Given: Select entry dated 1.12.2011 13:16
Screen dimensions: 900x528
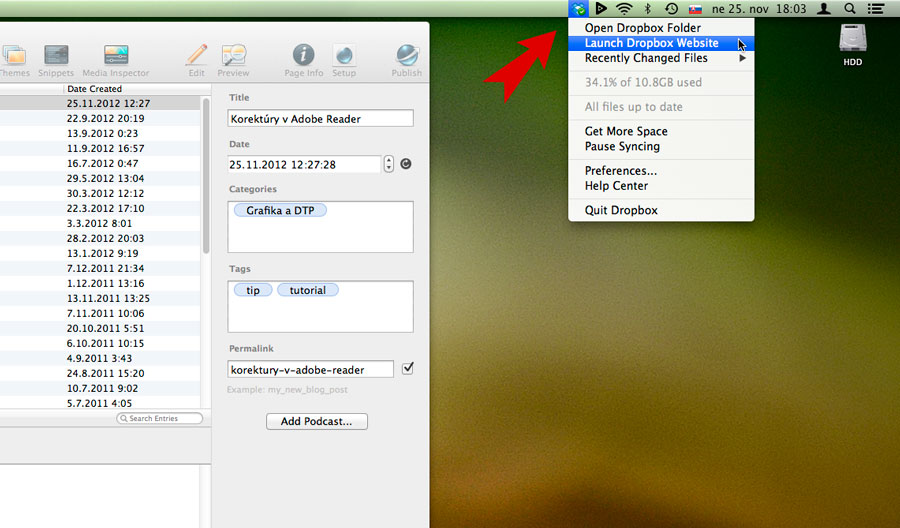Looking at the screenshot, I should [100, 284].
